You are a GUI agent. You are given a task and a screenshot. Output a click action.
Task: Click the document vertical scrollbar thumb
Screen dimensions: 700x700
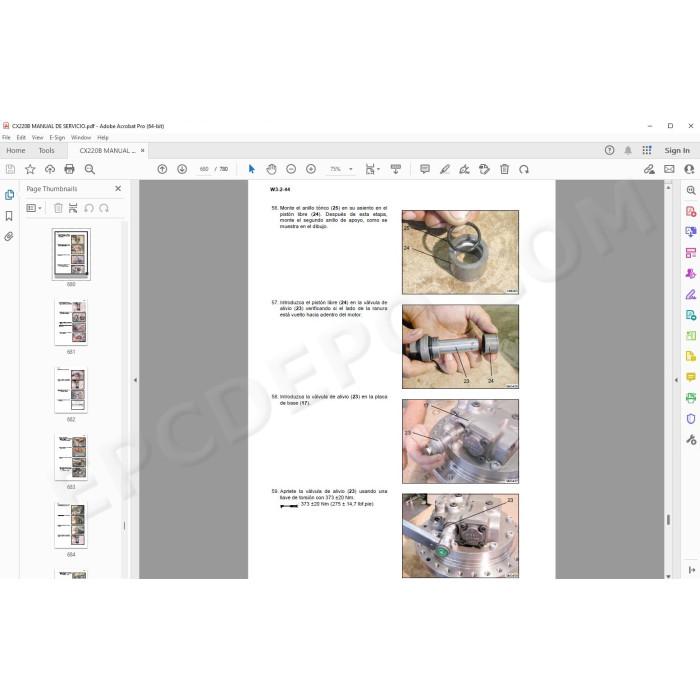[668, 519]
